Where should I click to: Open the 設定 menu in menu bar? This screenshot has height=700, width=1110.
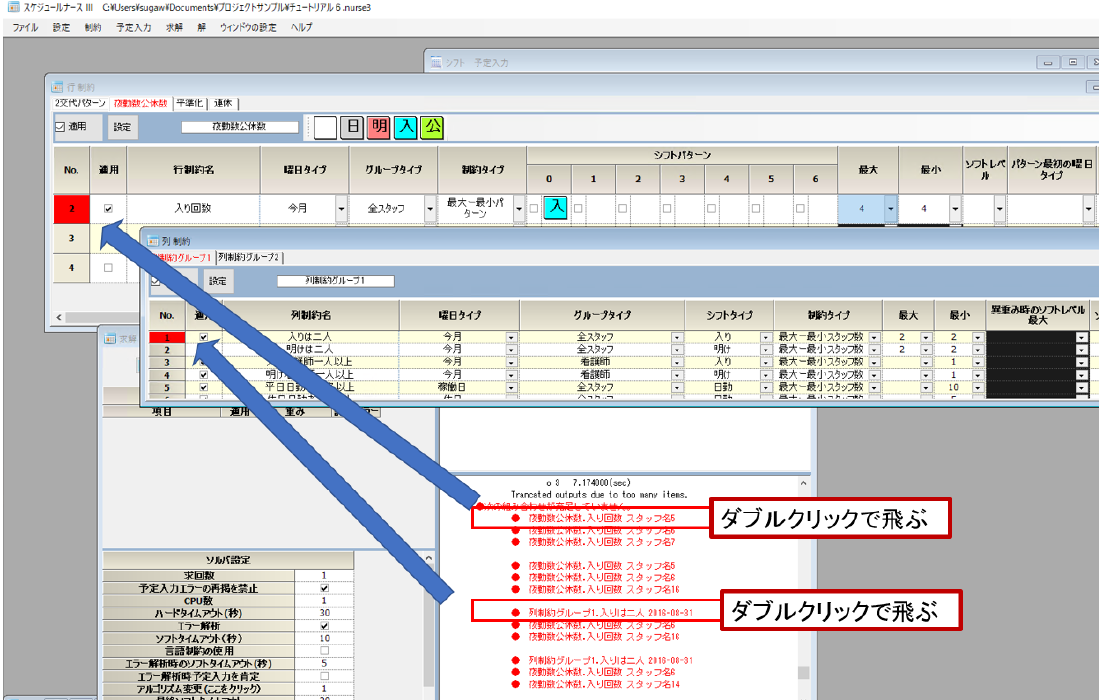[62, 28]
